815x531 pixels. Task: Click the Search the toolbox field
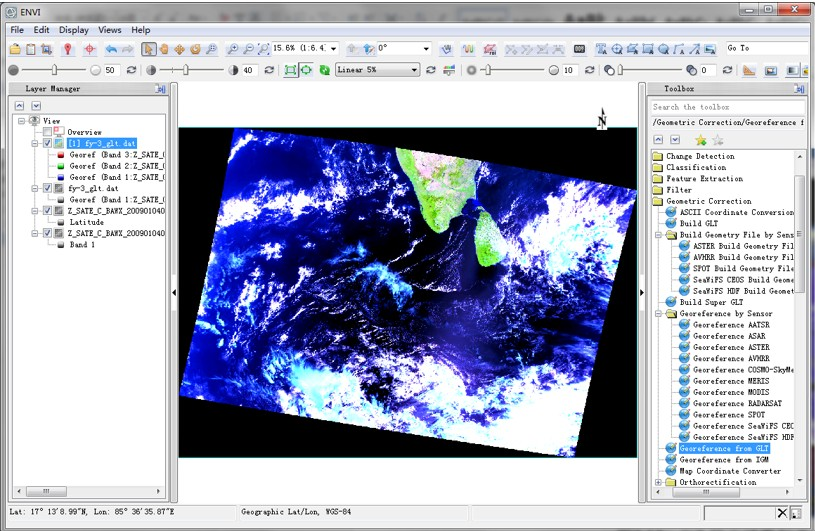(727, 107)
